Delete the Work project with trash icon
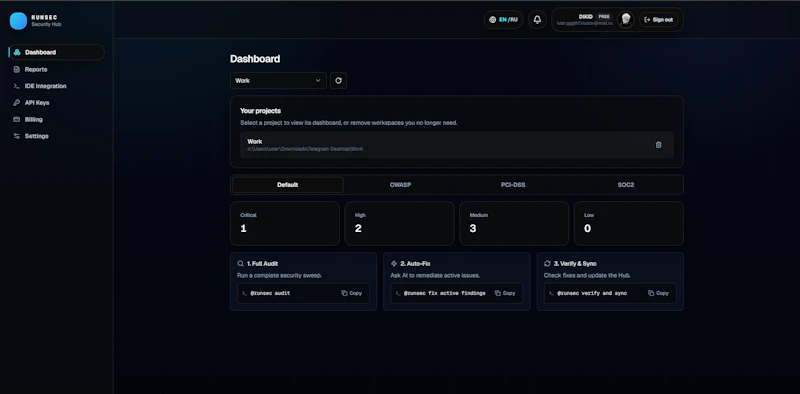The width and height of the screenshot is (800, 394). click(658, 145)
